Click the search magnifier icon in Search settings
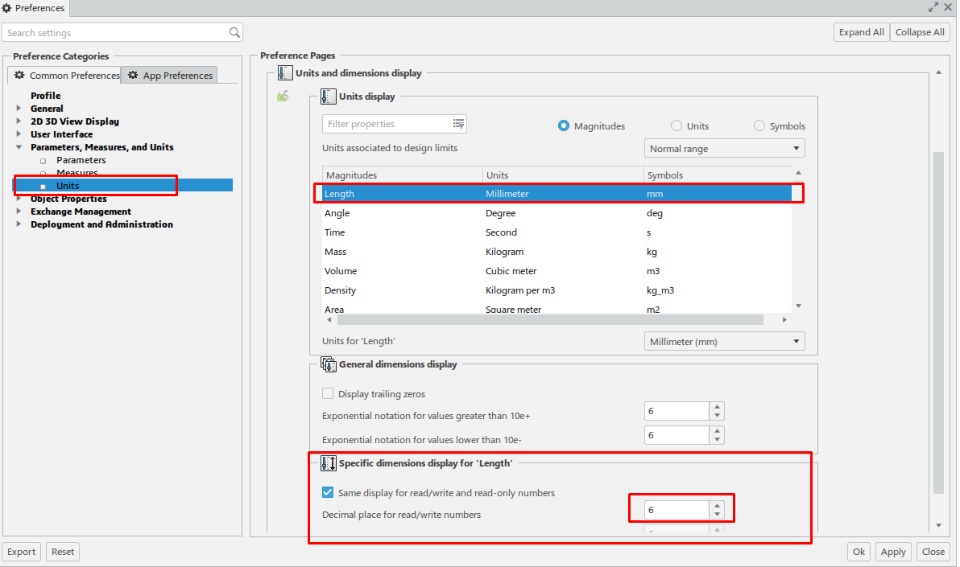This screenshot has height=567, width=960. click(233, 33)
